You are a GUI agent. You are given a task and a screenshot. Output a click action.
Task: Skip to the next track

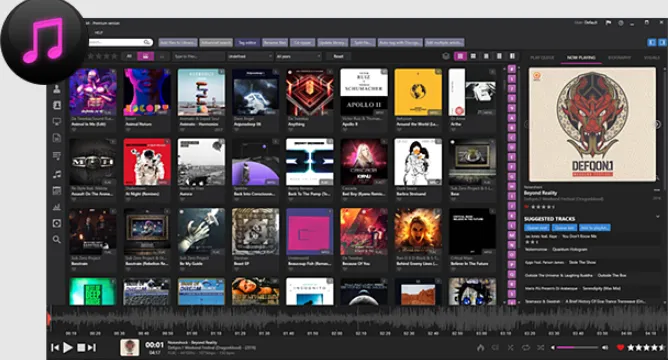92,348
